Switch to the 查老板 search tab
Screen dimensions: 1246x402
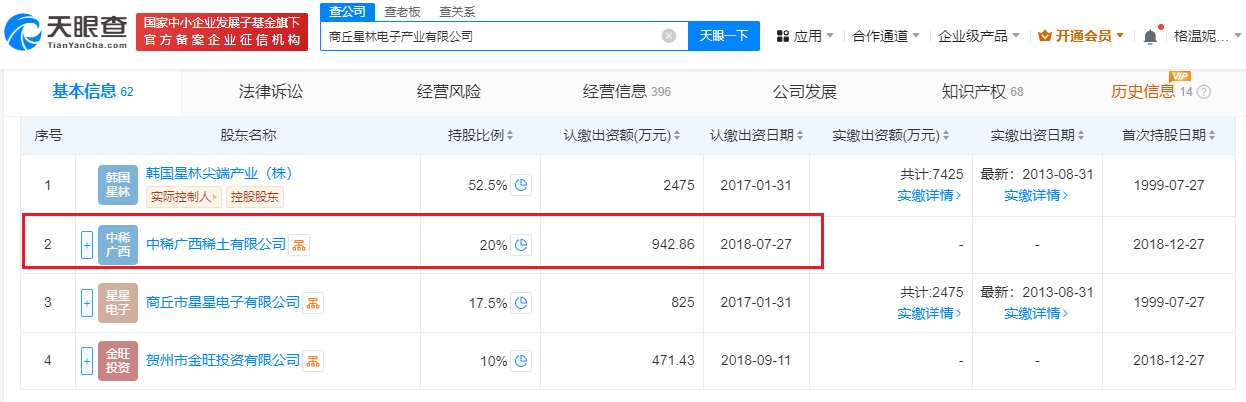400,12
